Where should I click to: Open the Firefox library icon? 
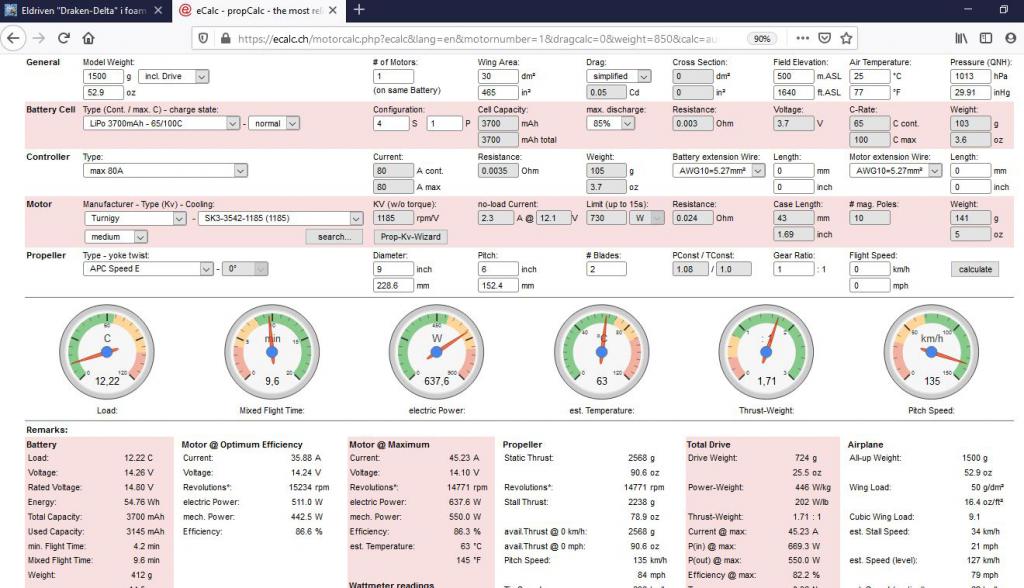pyautogui.click(x=961, y=38)
